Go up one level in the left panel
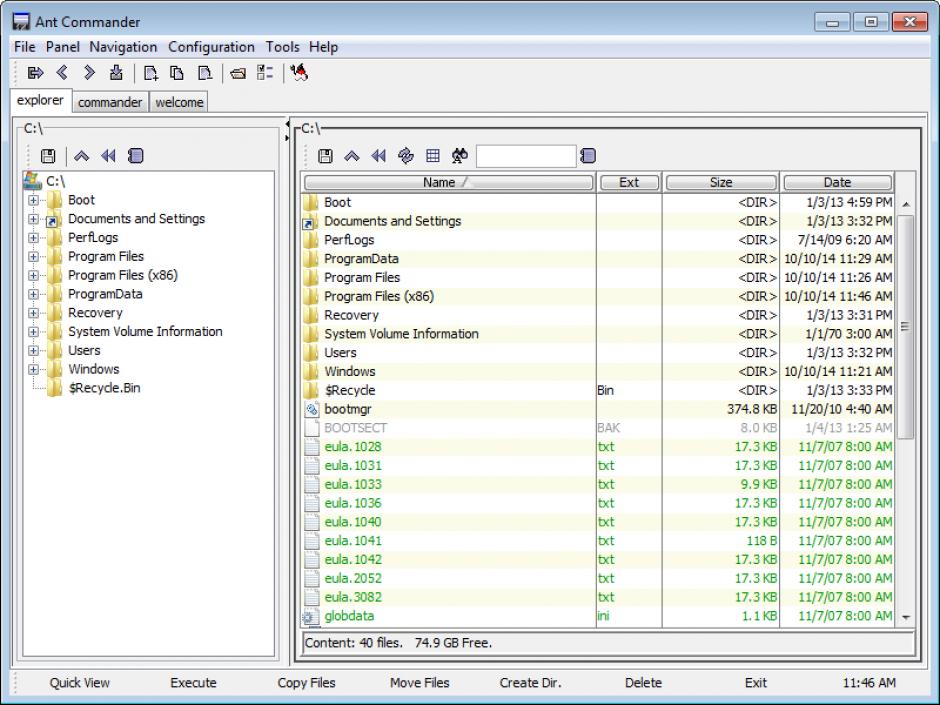Screen dimensions: 940x705 82,156
